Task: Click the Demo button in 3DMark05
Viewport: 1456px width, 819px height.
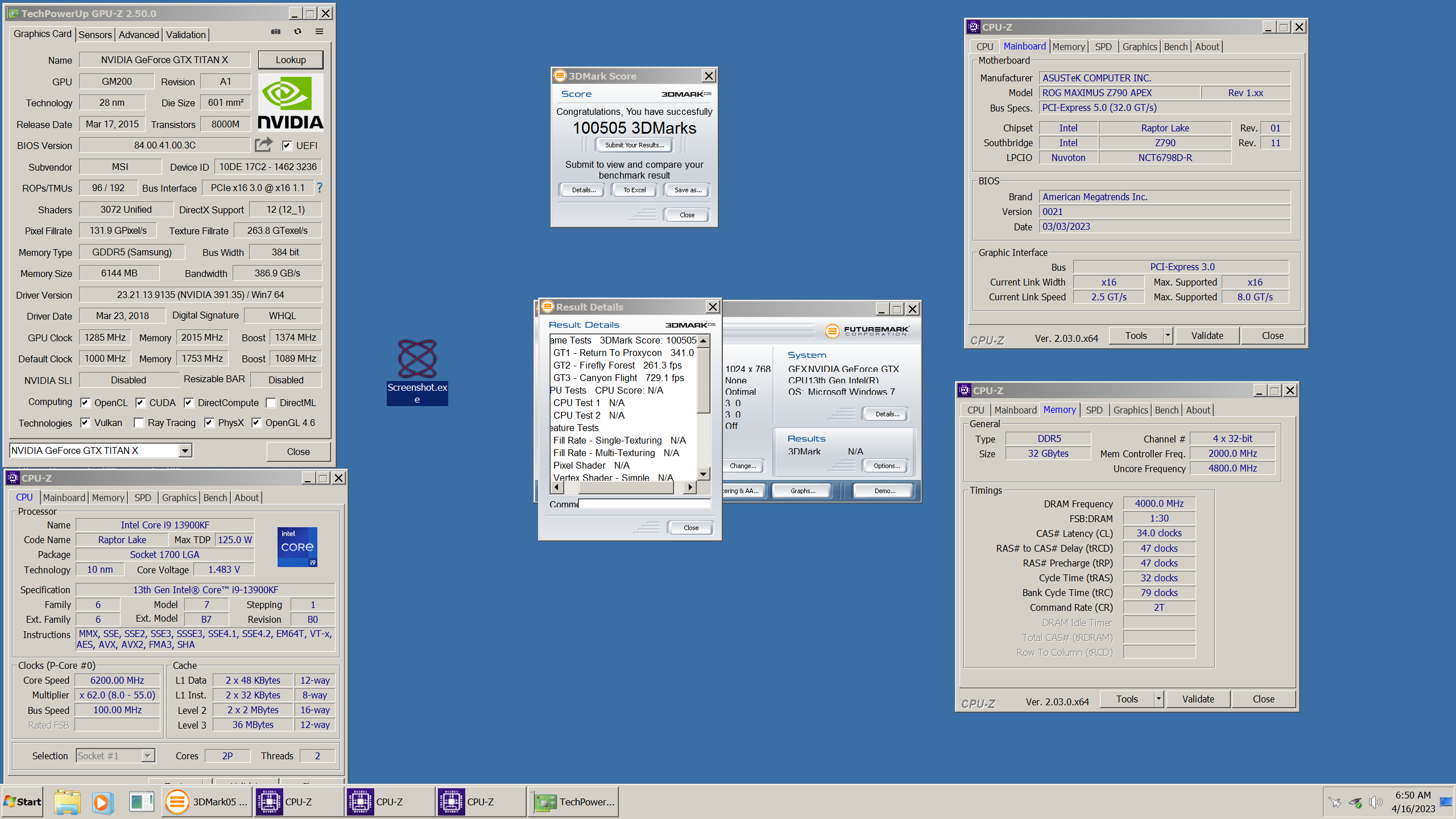Action: pyautogui.click(x=884, y=491)
